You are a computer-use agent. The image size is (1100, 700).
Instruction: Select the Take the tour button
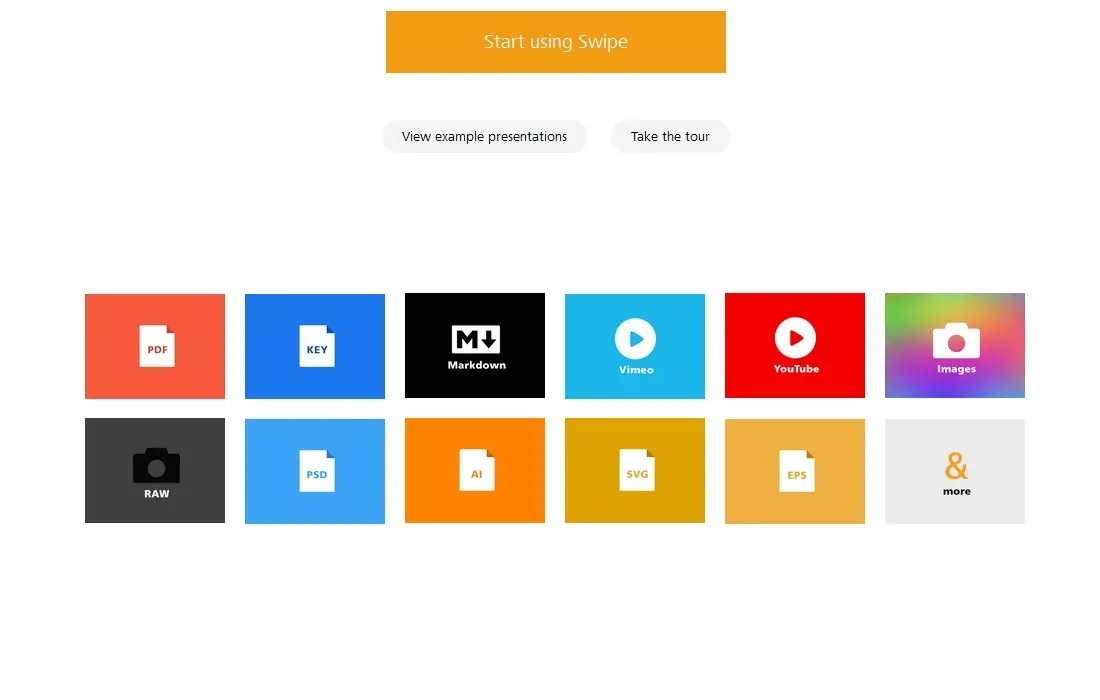670,136
